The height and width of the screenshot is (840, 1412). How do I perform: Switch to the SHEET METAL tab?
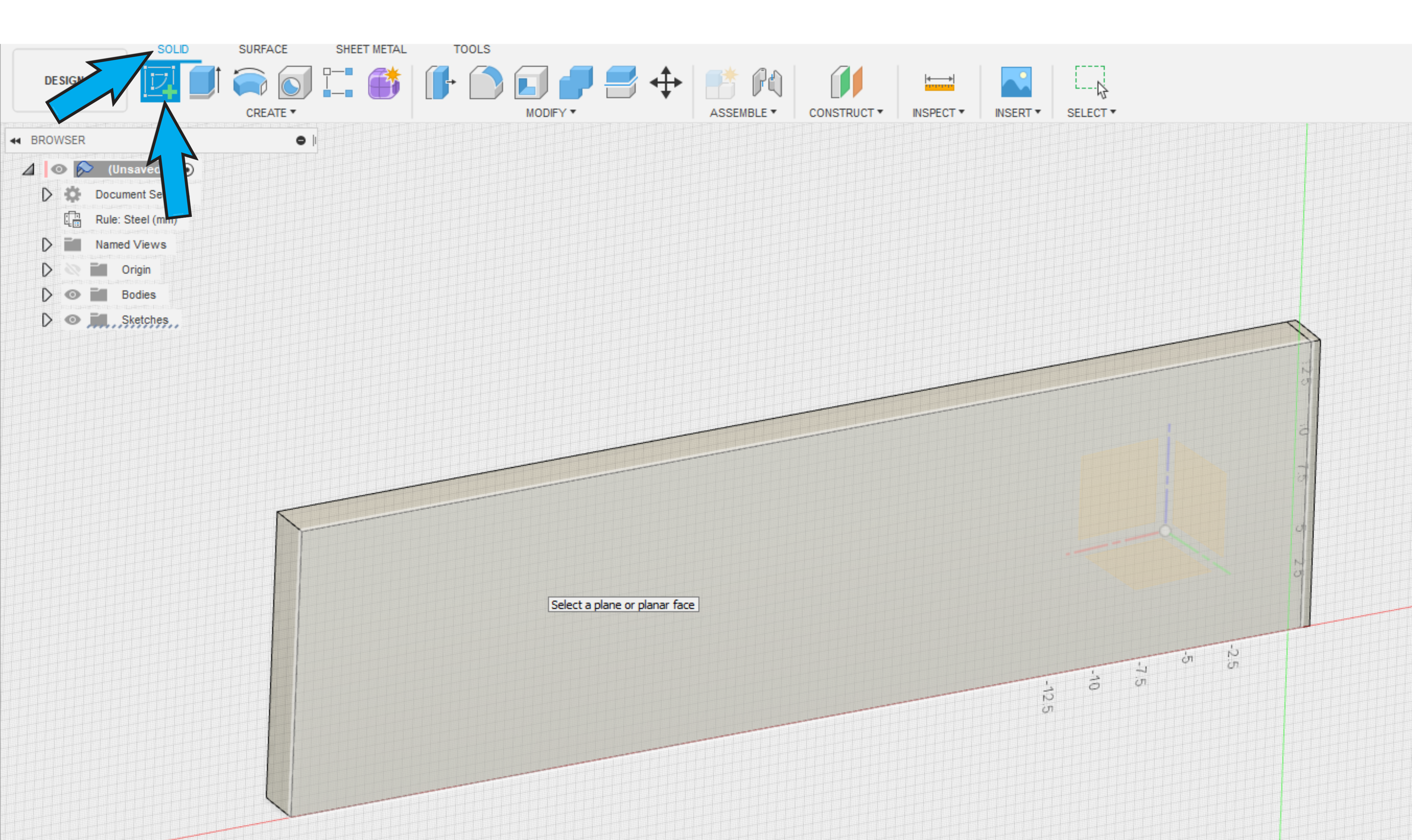click(371, 49)
